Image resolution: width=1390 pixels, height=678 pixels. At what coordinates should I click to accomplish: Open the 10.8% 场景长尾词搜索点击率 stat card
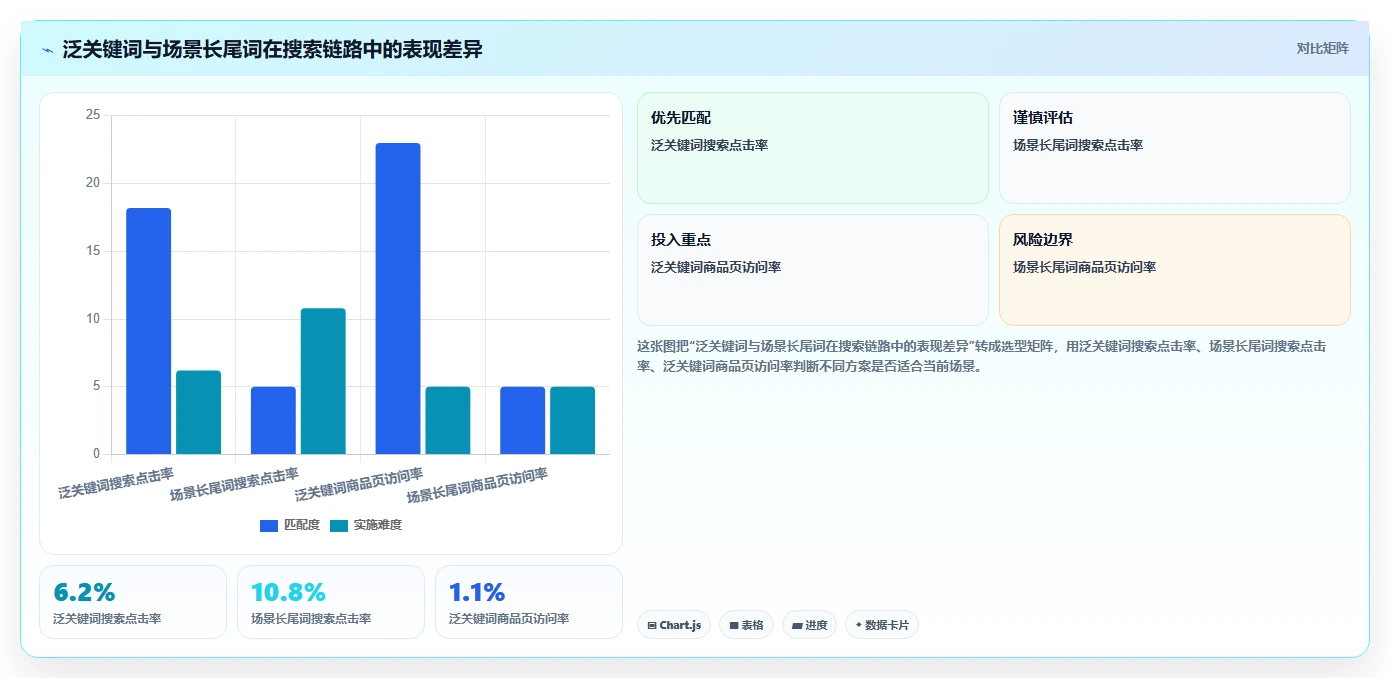point(331,602)
